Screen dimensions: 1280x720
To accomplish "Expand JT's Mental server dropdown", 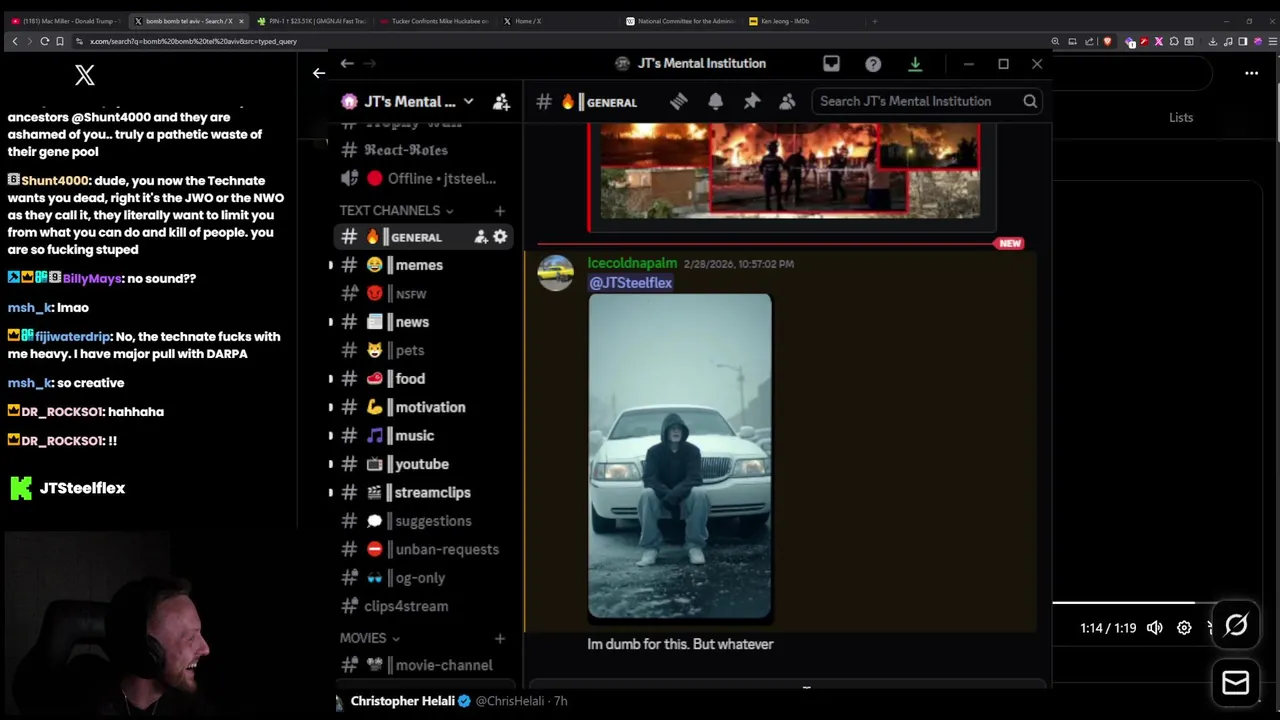I will click(468, 101).
